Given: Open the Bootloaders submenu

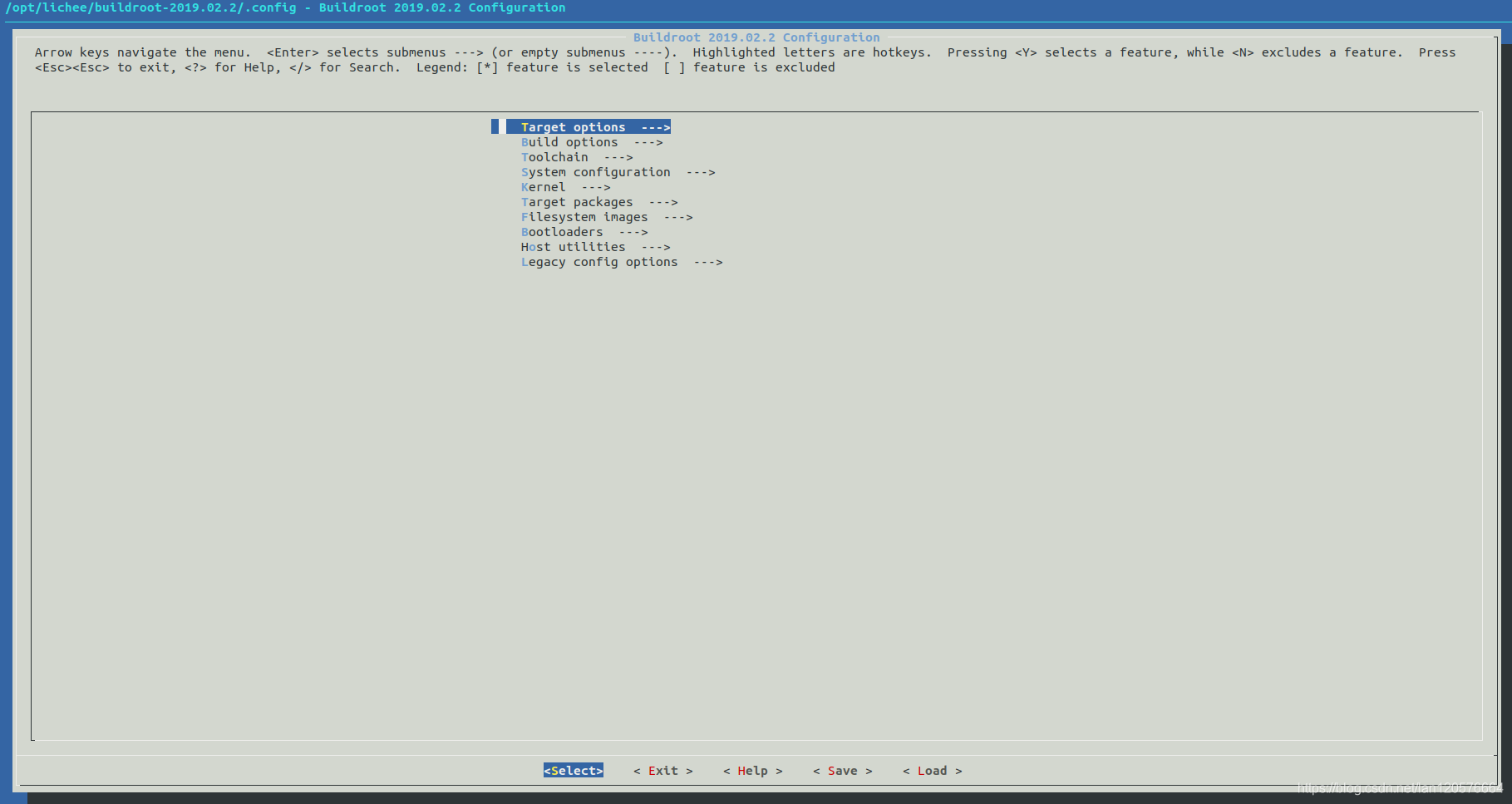Looking at the screenshot, I should [x=584, y=232].
